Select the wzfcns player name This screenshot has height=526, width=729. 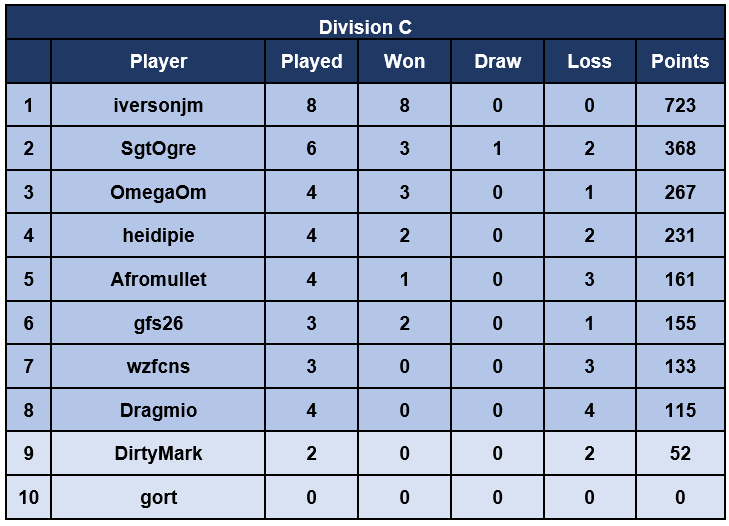tap(158, 367)
